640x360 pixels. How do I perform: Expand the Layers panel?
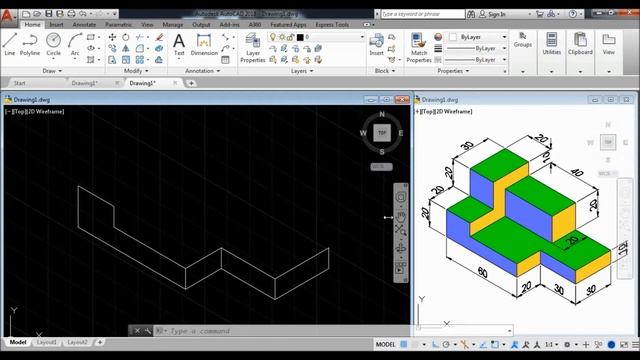pyautogui.click(x=302, y=71)
